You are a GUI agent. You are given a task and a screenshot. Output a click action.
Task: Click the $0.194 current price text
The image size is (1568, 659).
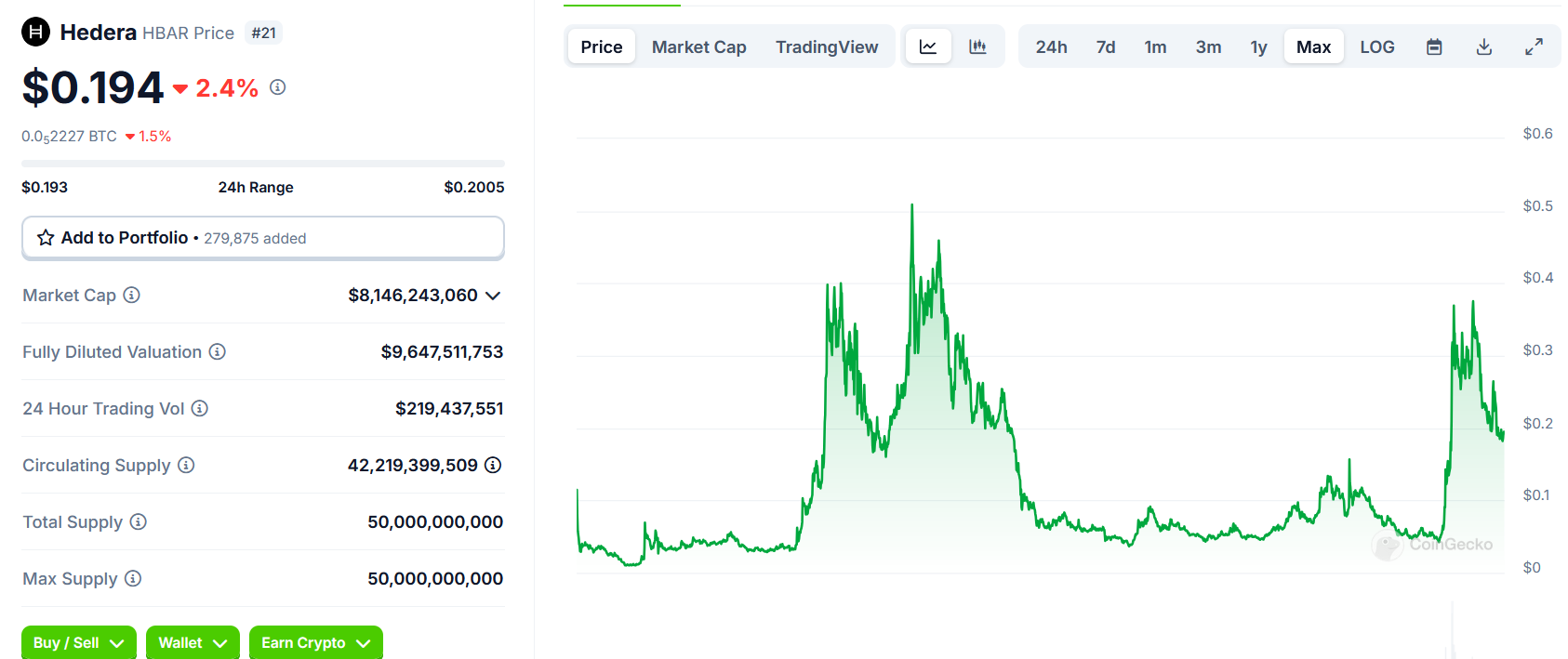(93, 87)
